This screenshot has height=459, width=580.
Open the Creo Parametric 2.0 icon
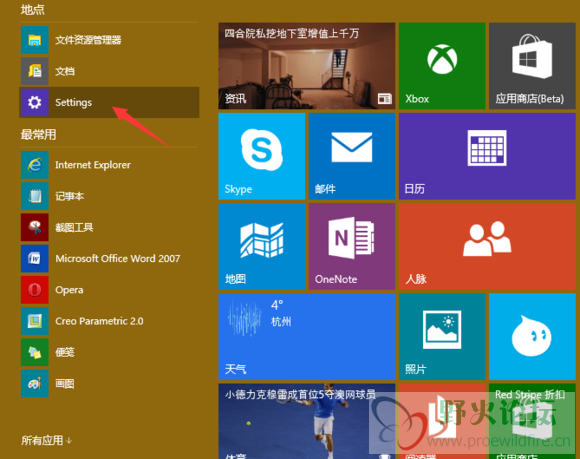[34, 321]
